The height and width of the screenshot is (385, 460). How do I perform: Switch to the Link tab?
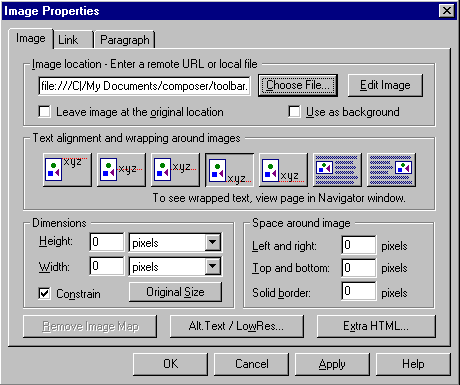tap(73, 40)
